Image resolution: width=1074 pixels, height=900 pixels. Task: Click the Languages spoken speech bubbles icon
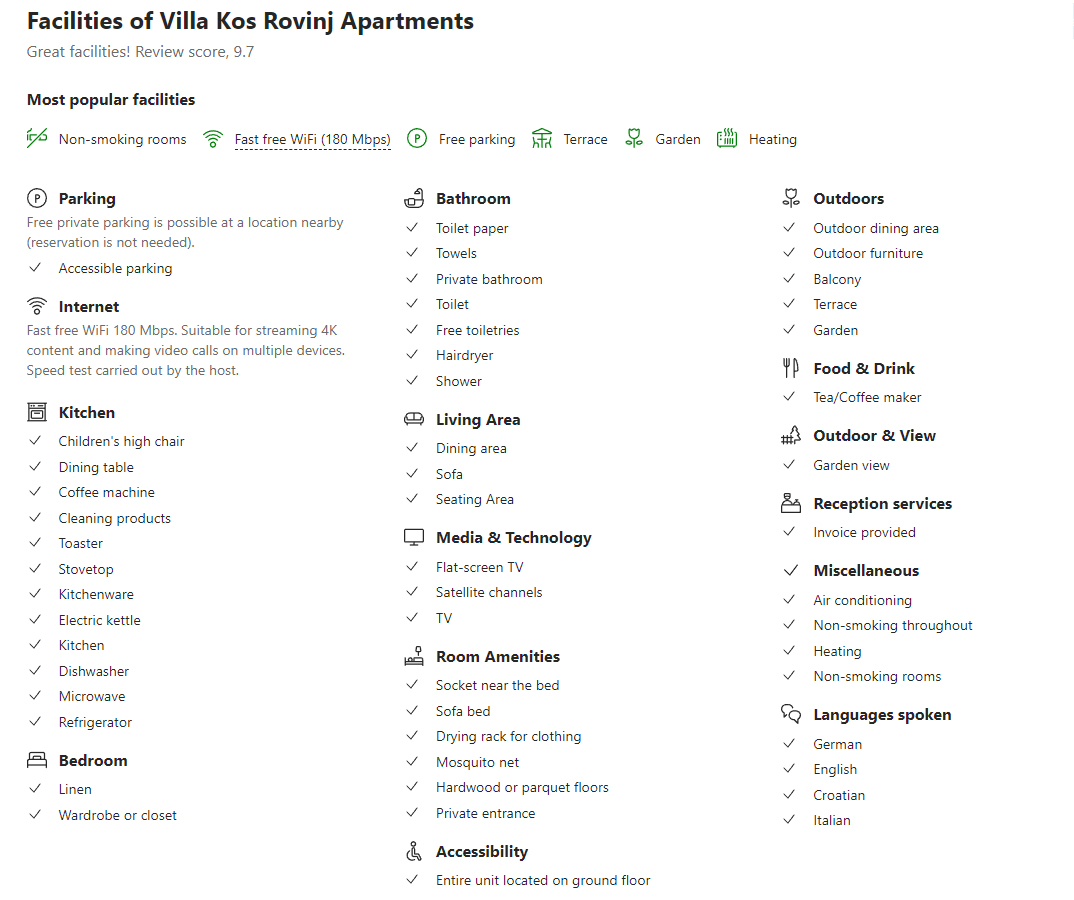click(790, 714)
